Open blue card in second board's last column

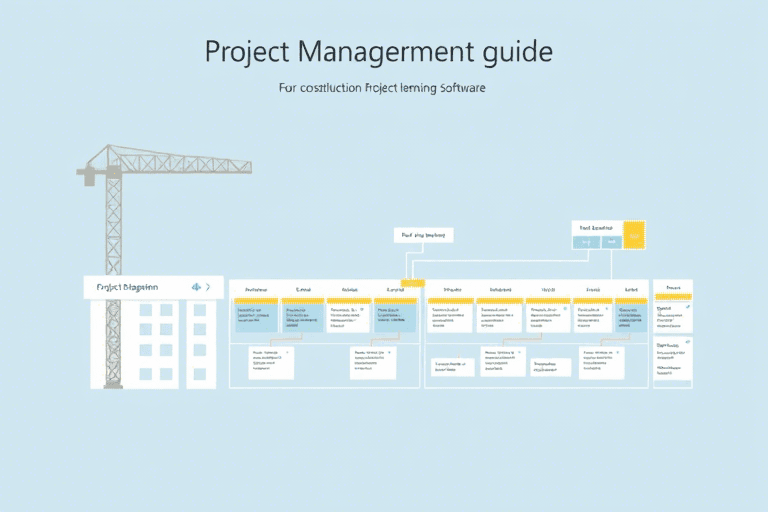click(x=630, y=318)
